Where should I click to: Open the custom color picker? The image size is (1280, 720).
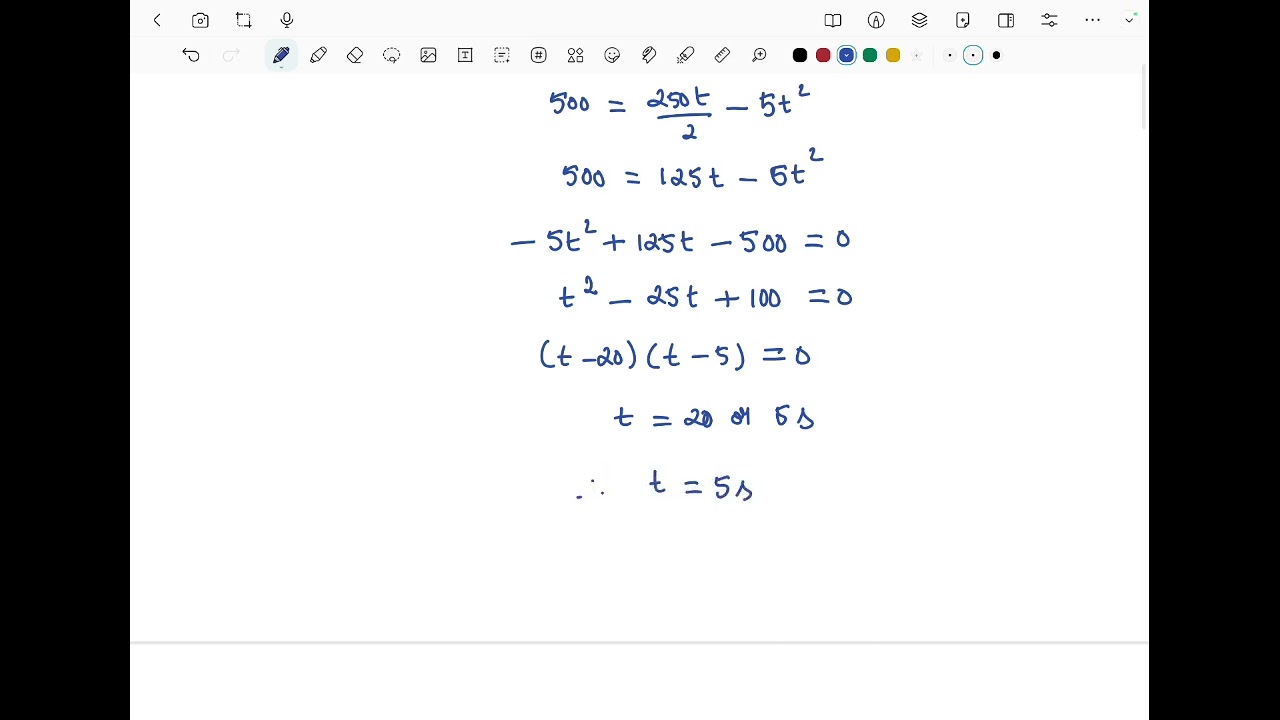916,55
